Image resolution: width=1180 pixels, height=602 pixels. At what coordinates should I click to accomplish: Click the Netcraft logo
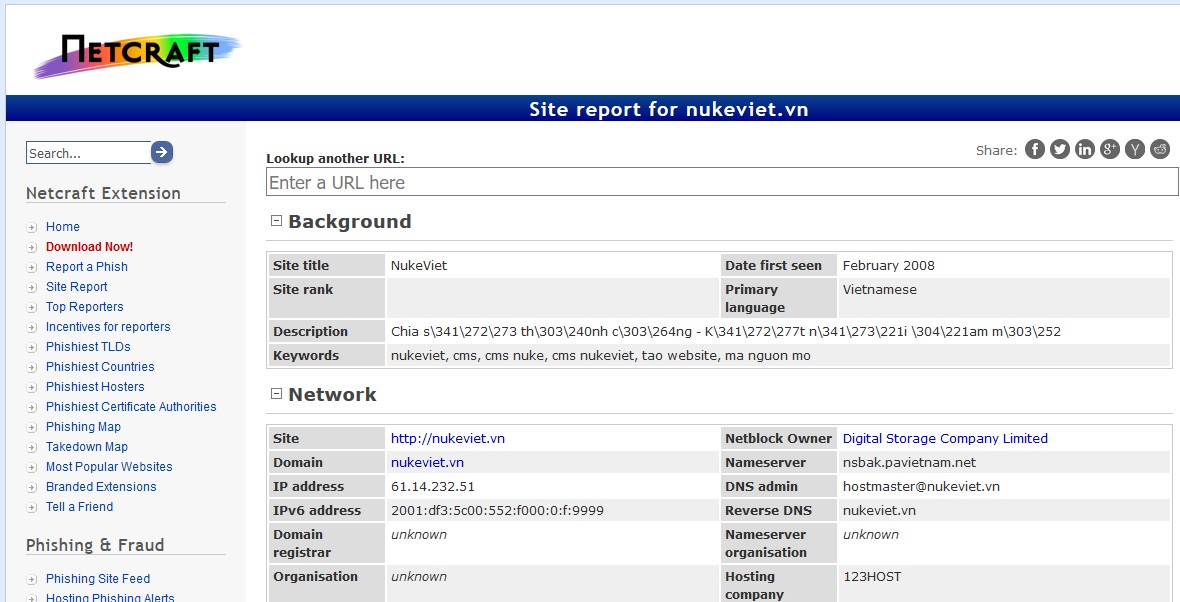137,56
